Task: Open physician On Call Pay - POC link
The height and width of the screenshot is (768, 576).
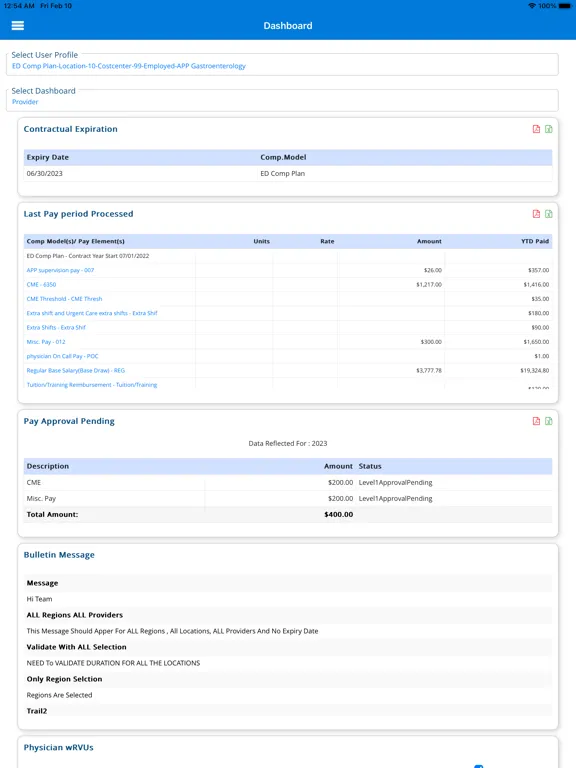Action: point(62,356)
